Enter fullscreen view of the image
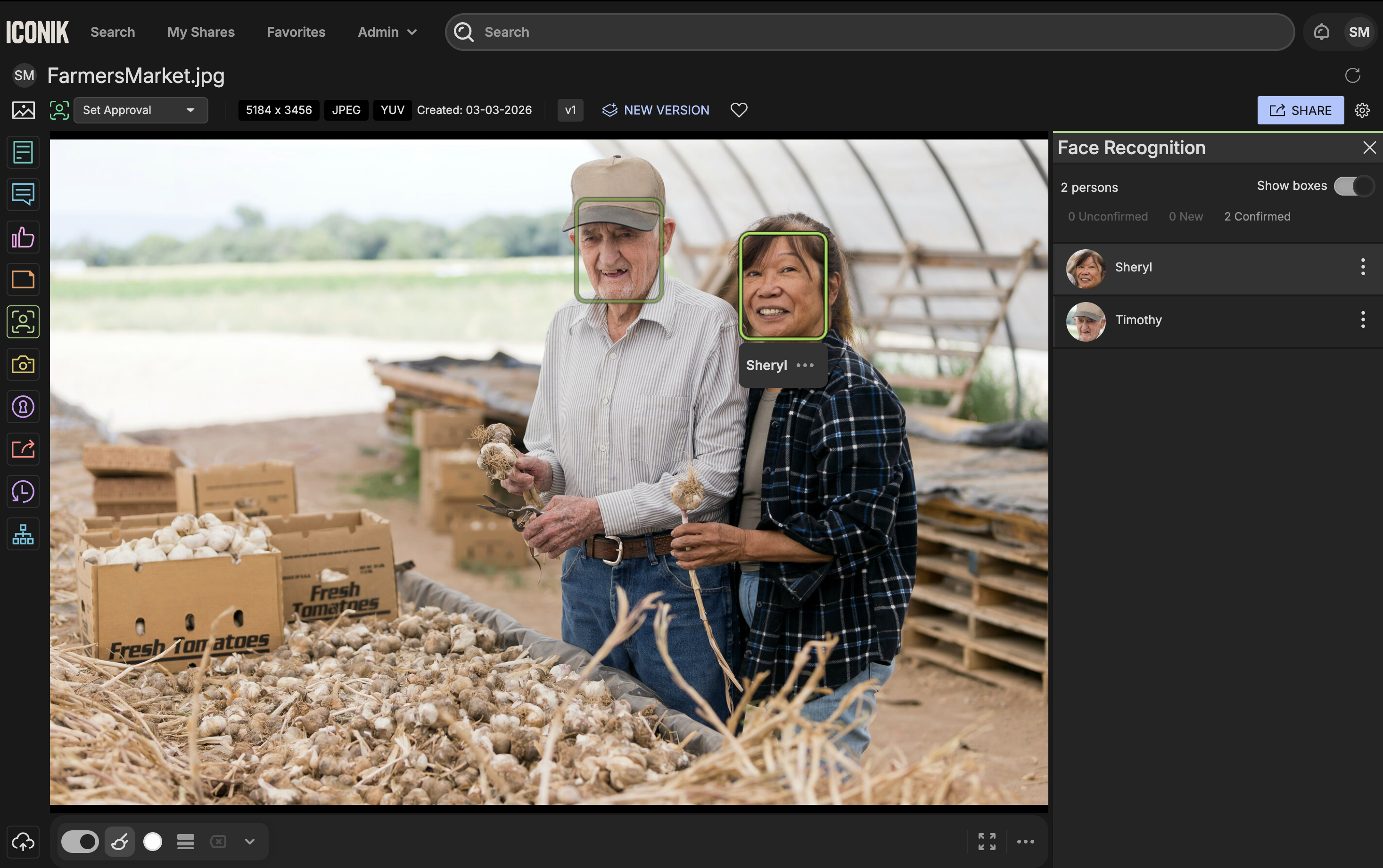 986,842
